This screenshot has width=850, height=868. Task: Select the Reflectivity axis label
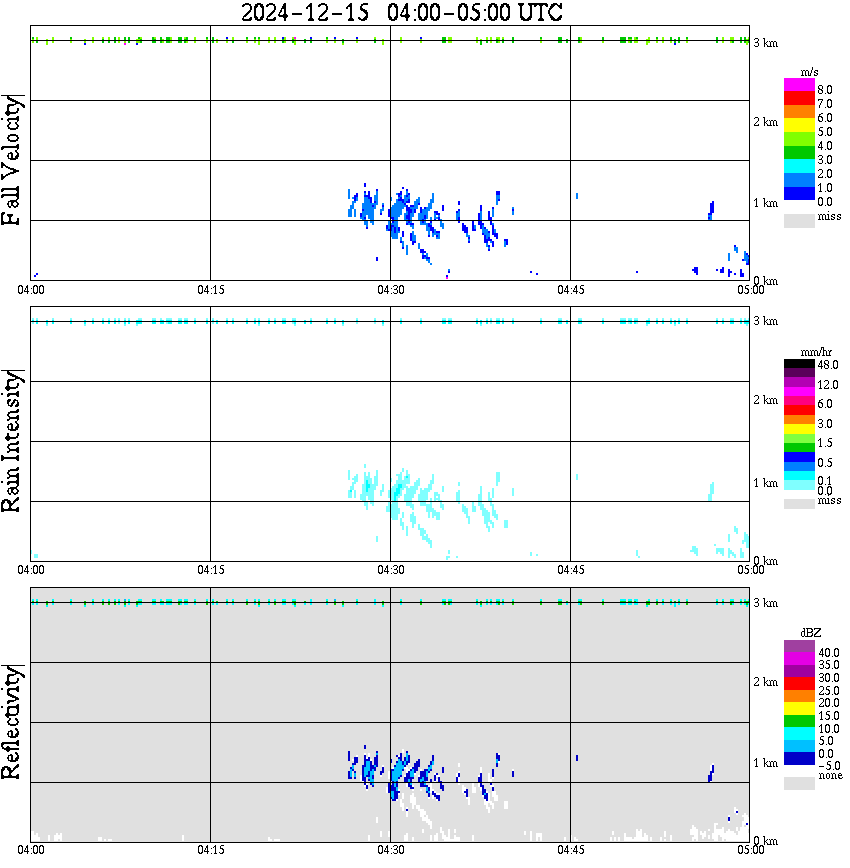[11, 722]
